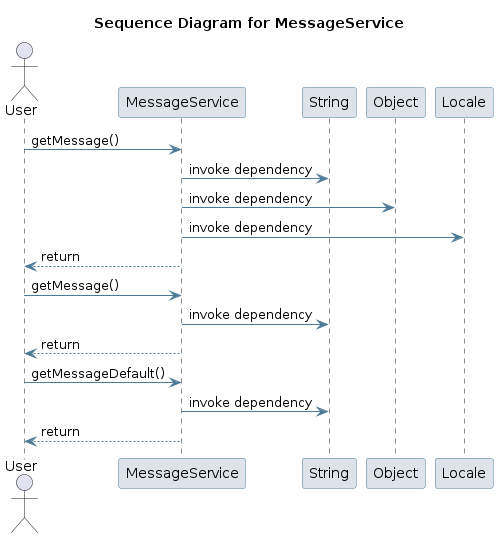
Task: Click the arrowhead arriving at Locale lifeline
Action: click(x=458, y=237)
